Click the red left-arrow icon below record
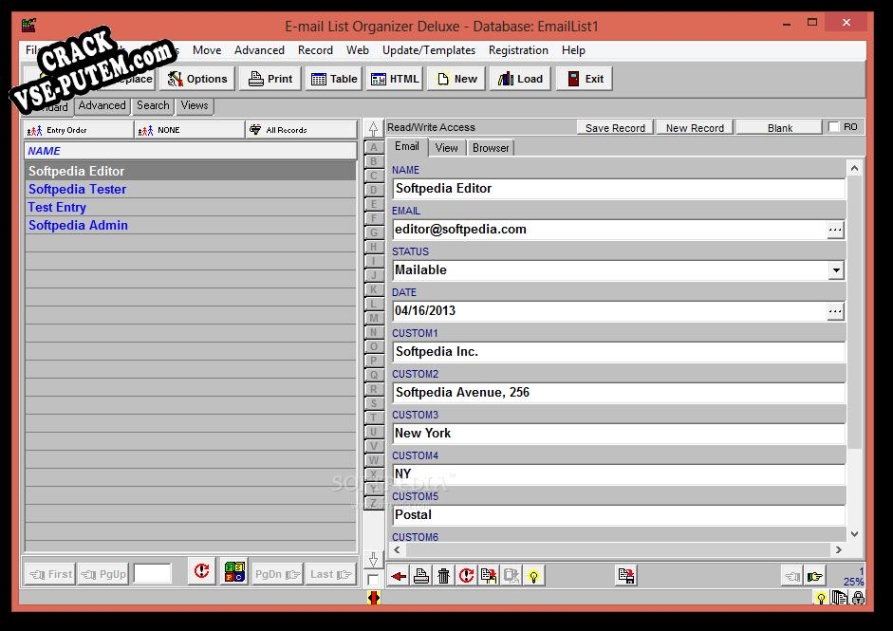Image resolution: width=893 pixels, height=631 pixels. pyautogui.click(x=399, y=576)
